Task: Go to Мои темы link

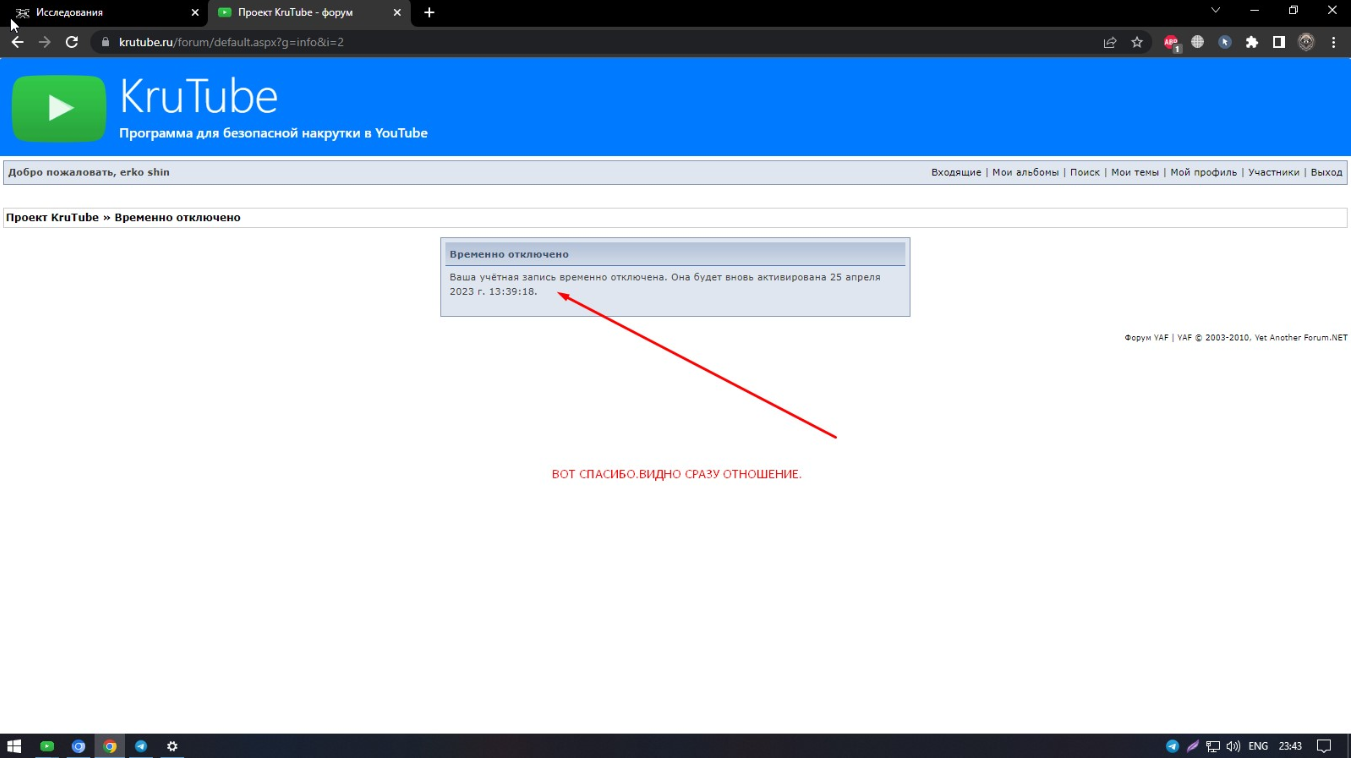Action: tap(1135, 173)
